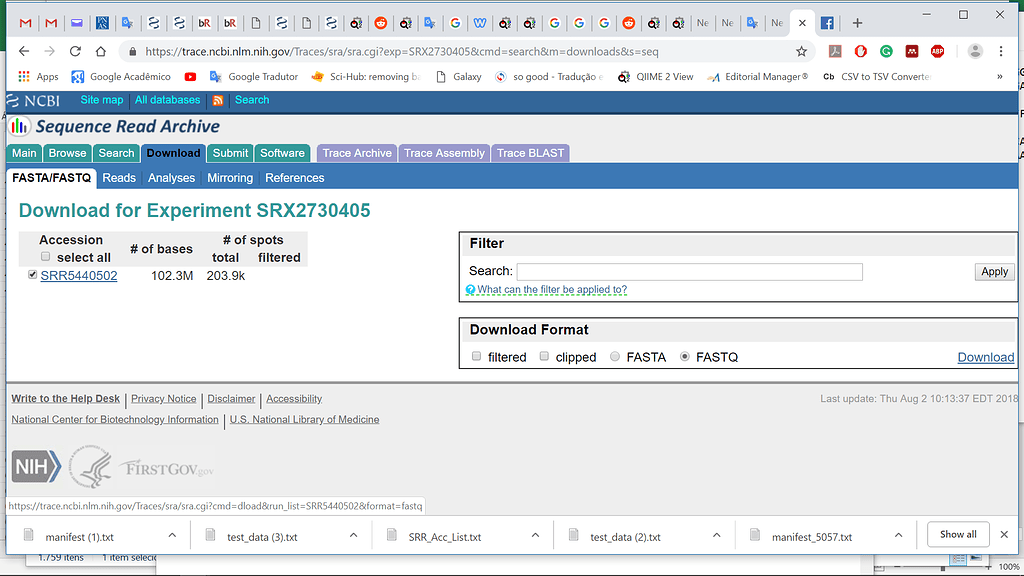Expand options for SRR_Acc_List.txt download
The width and height of the screenshot is (1024, 576).
535,536
